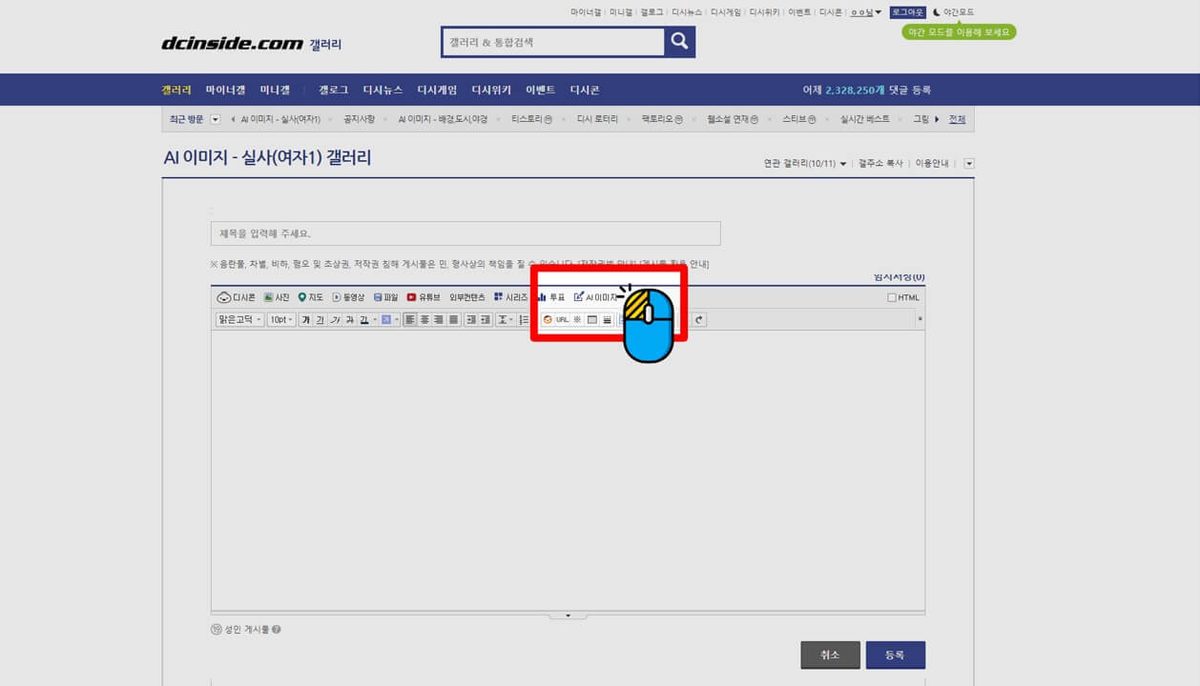Center align the text
This screenshot has height=686, width=1200.
click(x=424, y=320)
